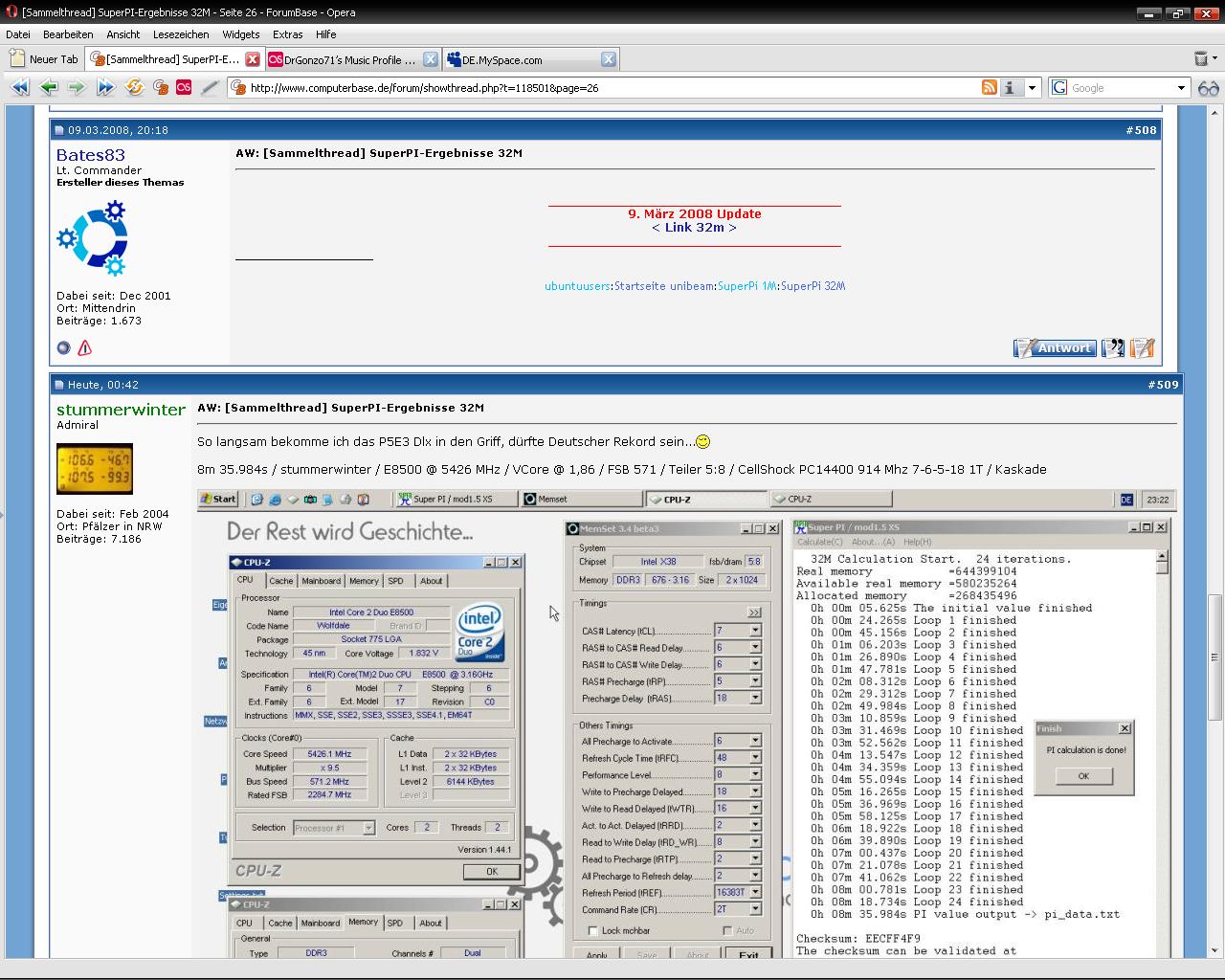The image size is (1225, 980).
Task: Open the SuperPi 32M link
Action: coord(813,286)
